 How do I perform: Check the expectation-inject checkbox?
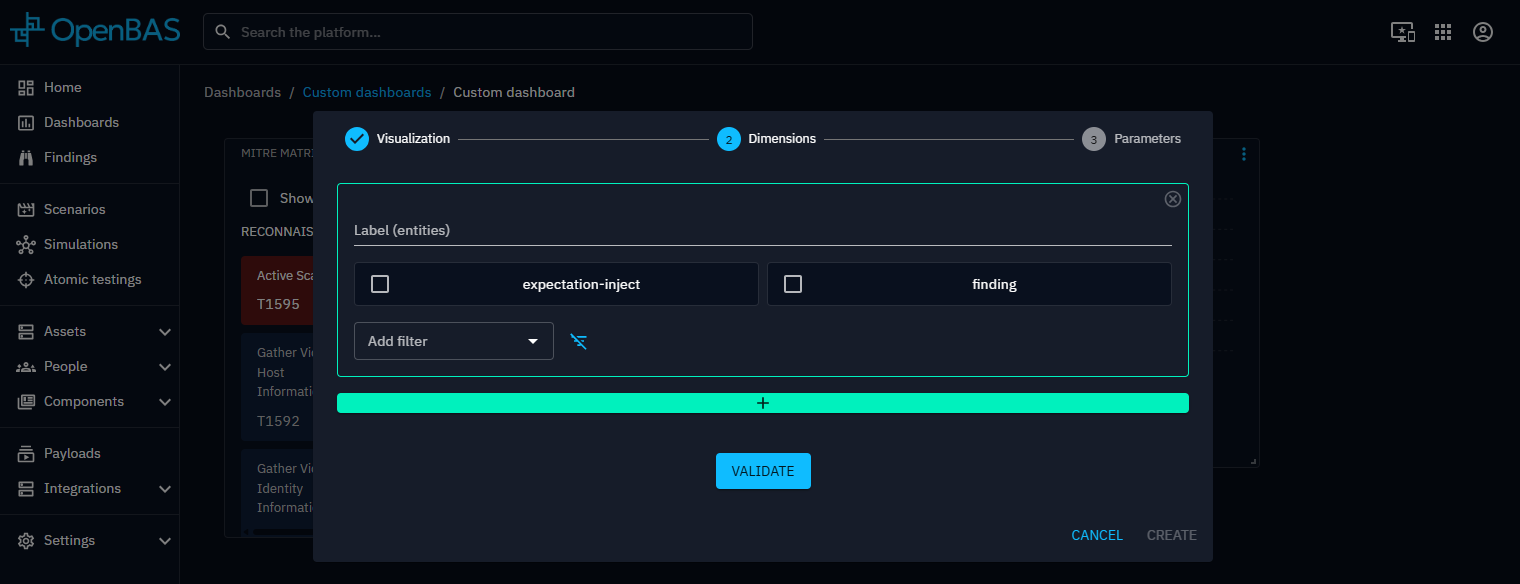click(x=380, y=284)
